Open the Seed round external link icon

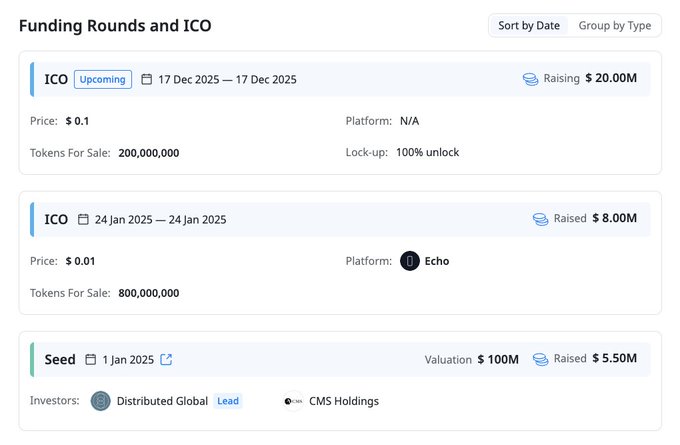tap(166, 359)
